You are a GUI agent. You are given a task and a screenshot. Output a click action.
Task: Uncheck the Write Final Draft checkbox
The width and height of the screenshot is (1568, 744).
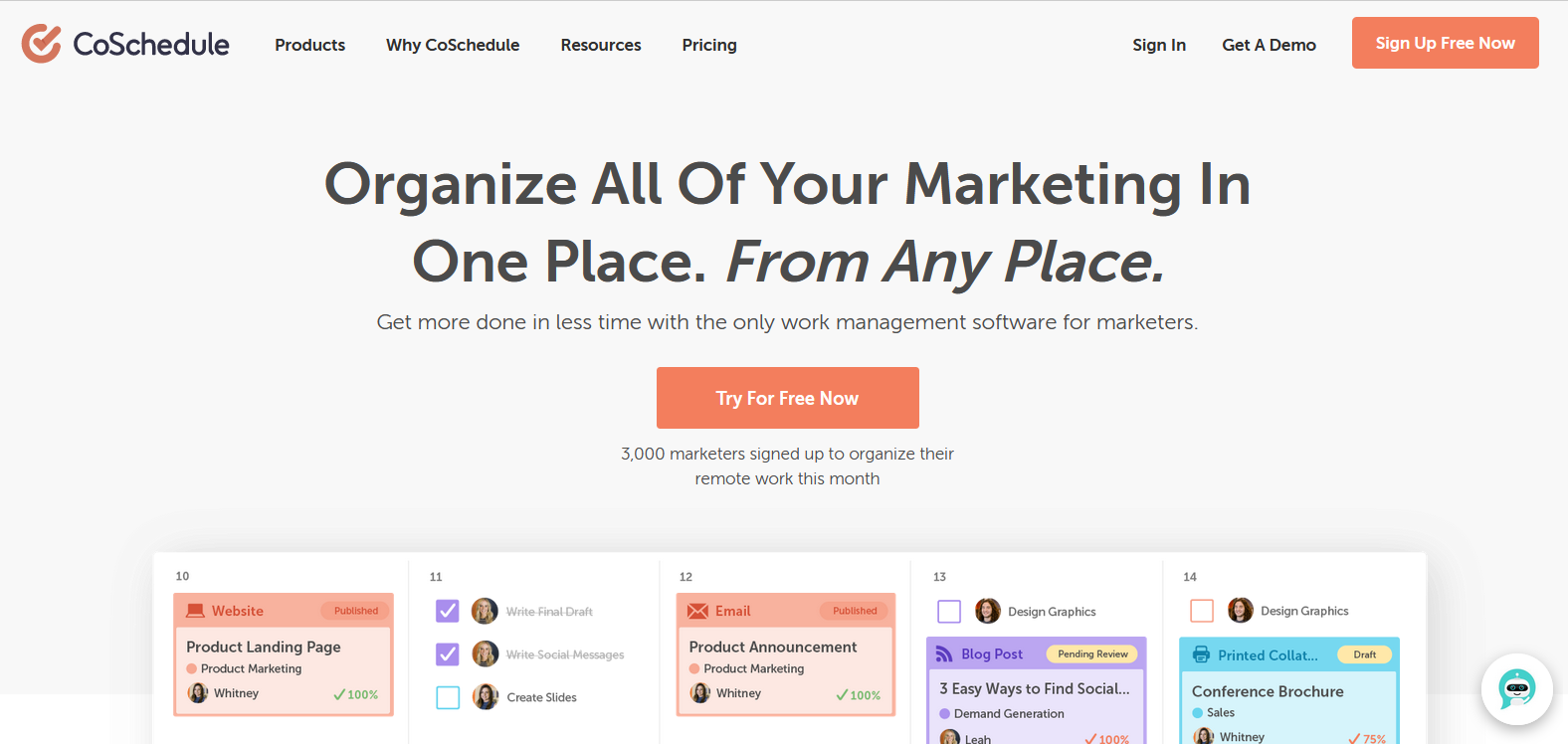(x=448, y=611)
